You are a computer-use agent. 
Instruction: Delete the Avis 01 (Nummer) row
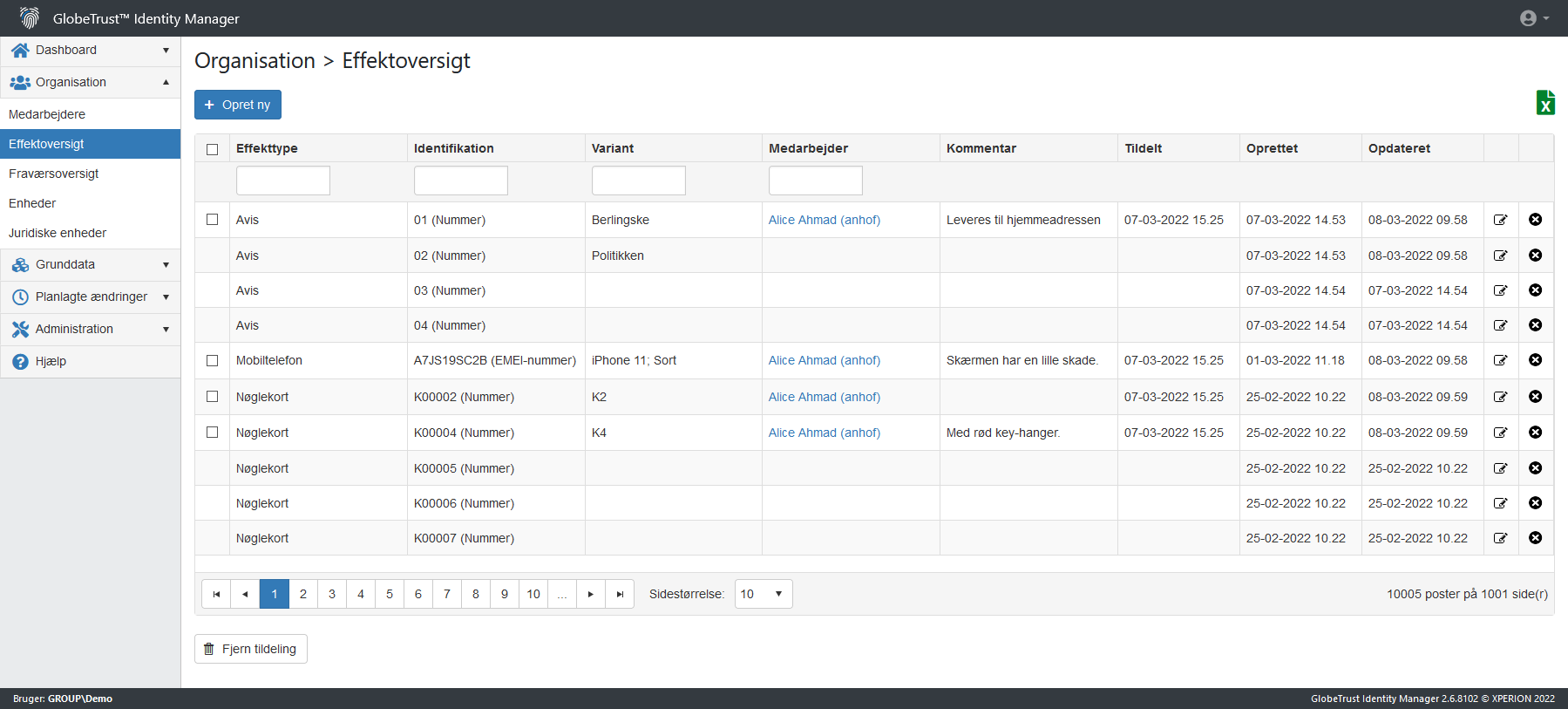pos(1536,220)
